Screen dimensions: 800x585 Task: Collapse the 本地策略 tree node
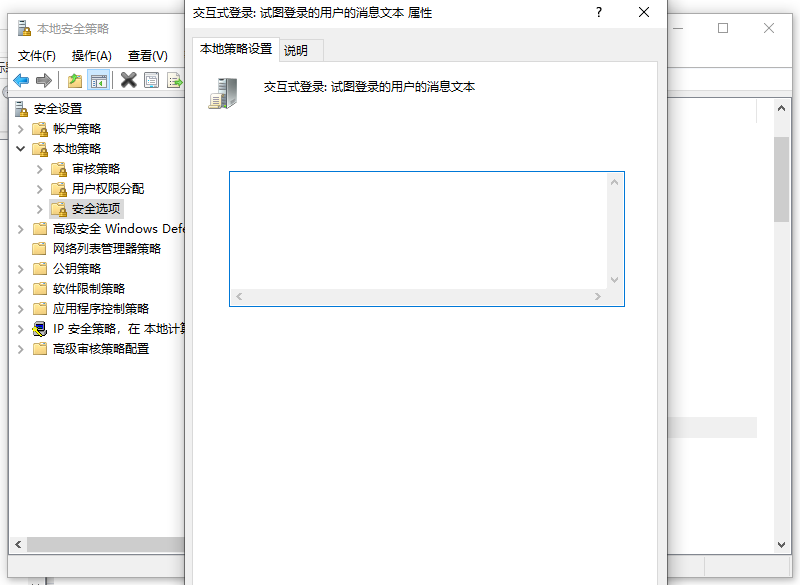21,148
